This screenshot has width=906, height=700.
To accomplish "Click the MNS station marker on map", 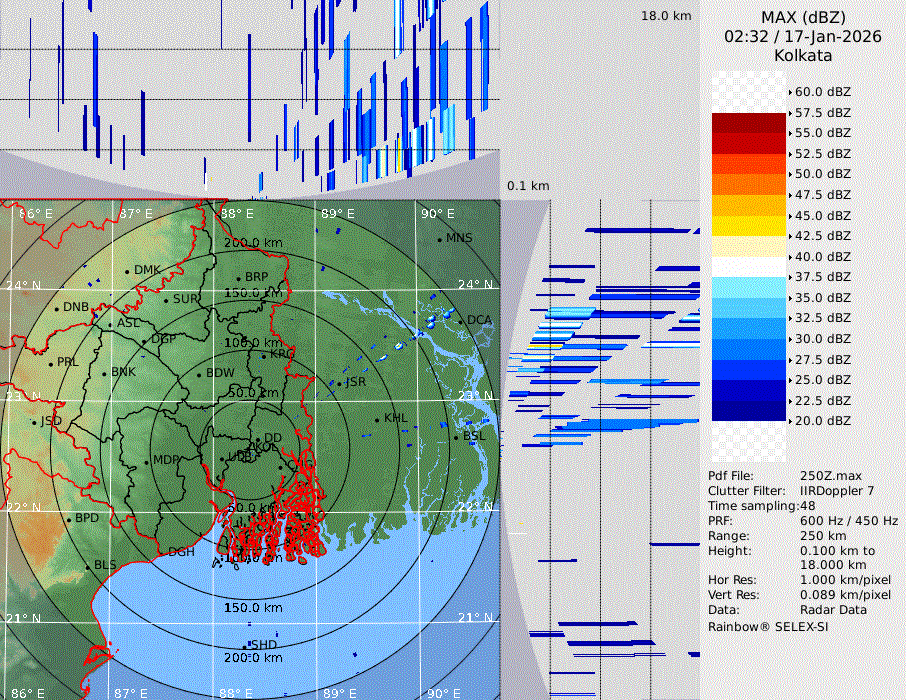I will click(440, 239).
